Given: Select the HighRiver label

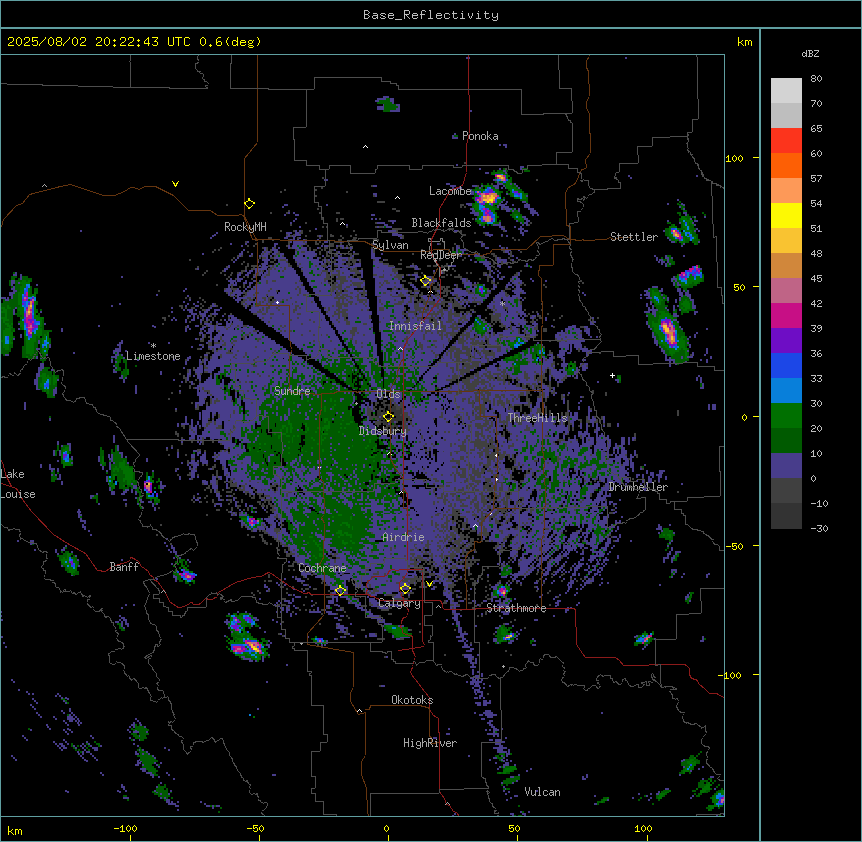Looking at the screenshot, I should pyautogui.click(x=430, y=743).
